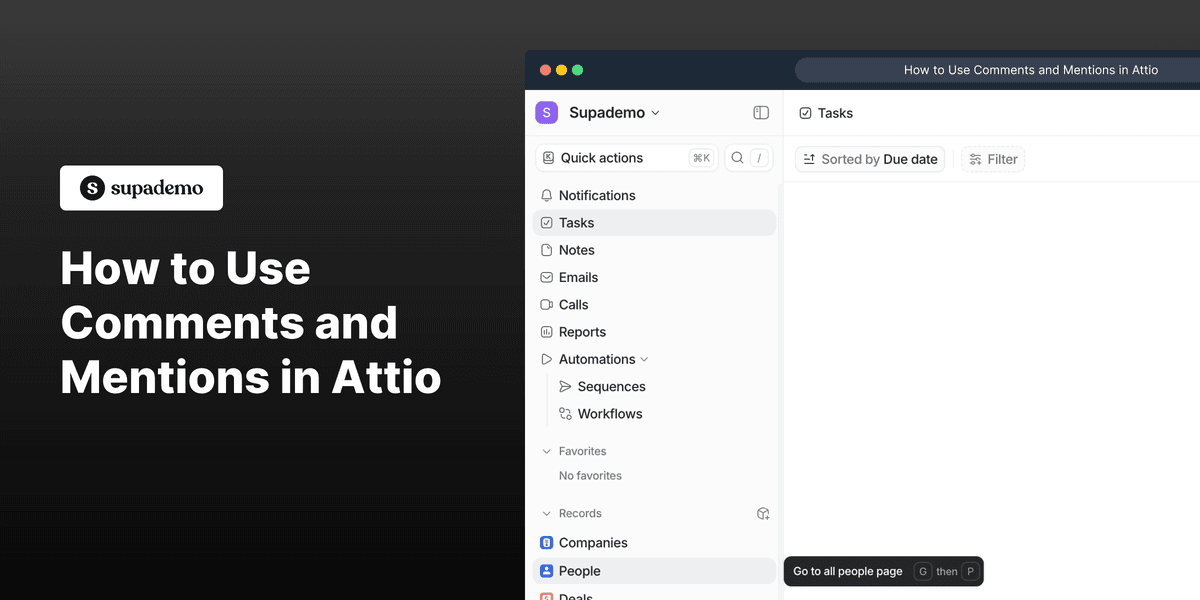The image size is (1200, 600).
Task: Click the Filter button
Action: (x=992, y=158)
